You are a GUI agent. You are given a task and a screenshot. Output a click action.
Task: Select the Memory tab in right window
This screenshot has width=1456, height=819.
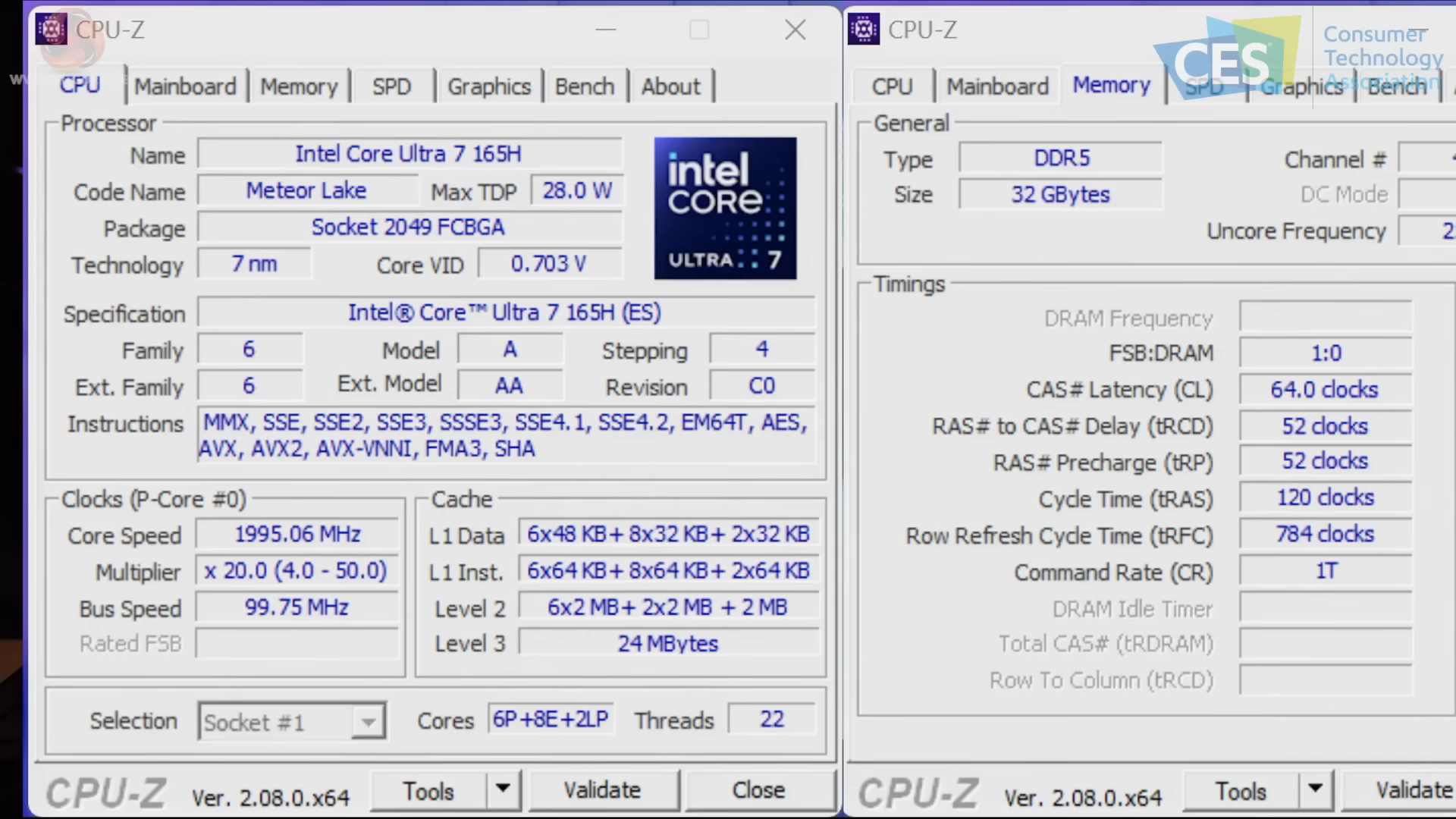tap(1112, 85)
